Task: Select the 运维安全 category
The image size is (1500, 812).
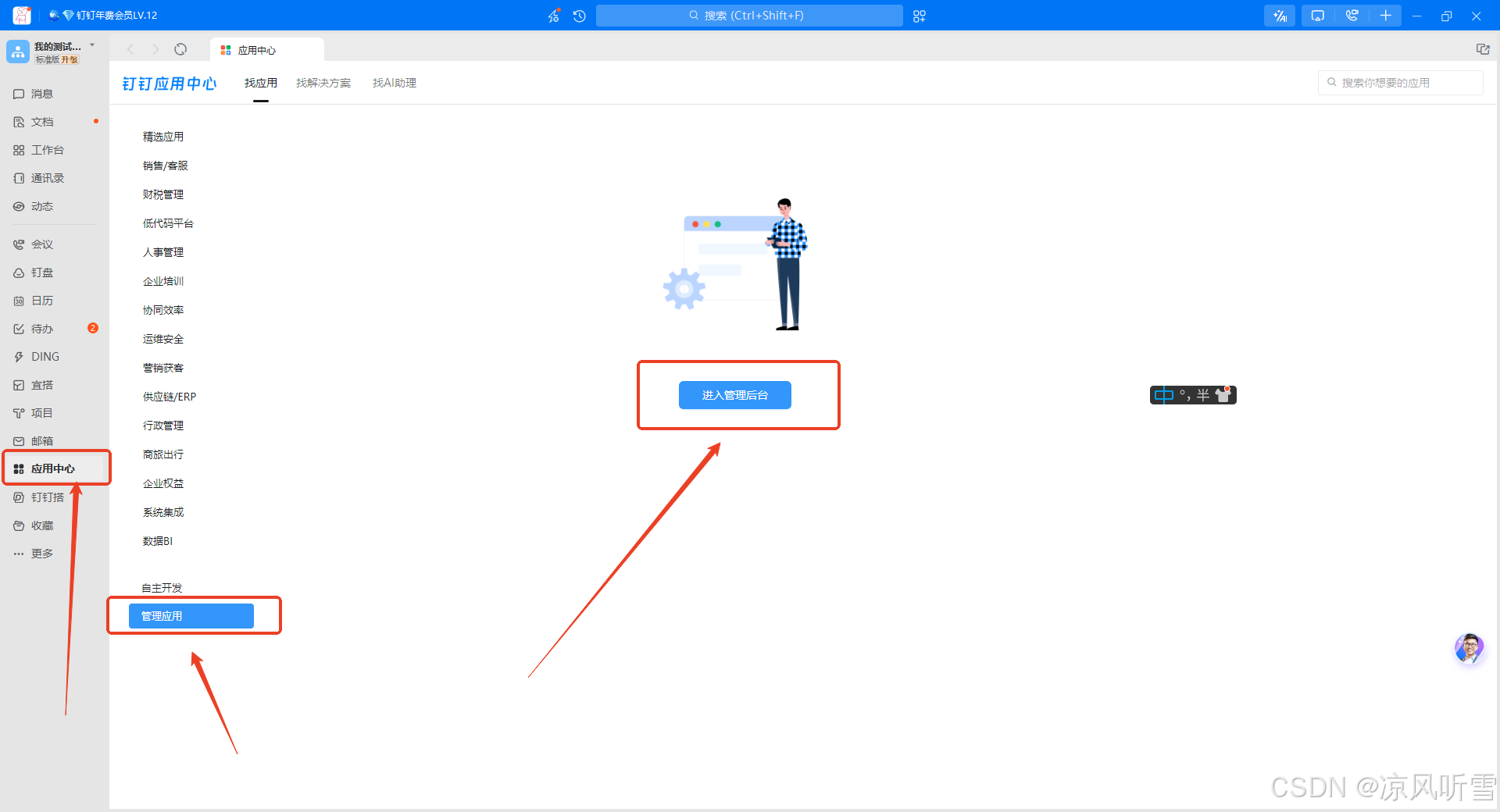Action: point(163,339)
